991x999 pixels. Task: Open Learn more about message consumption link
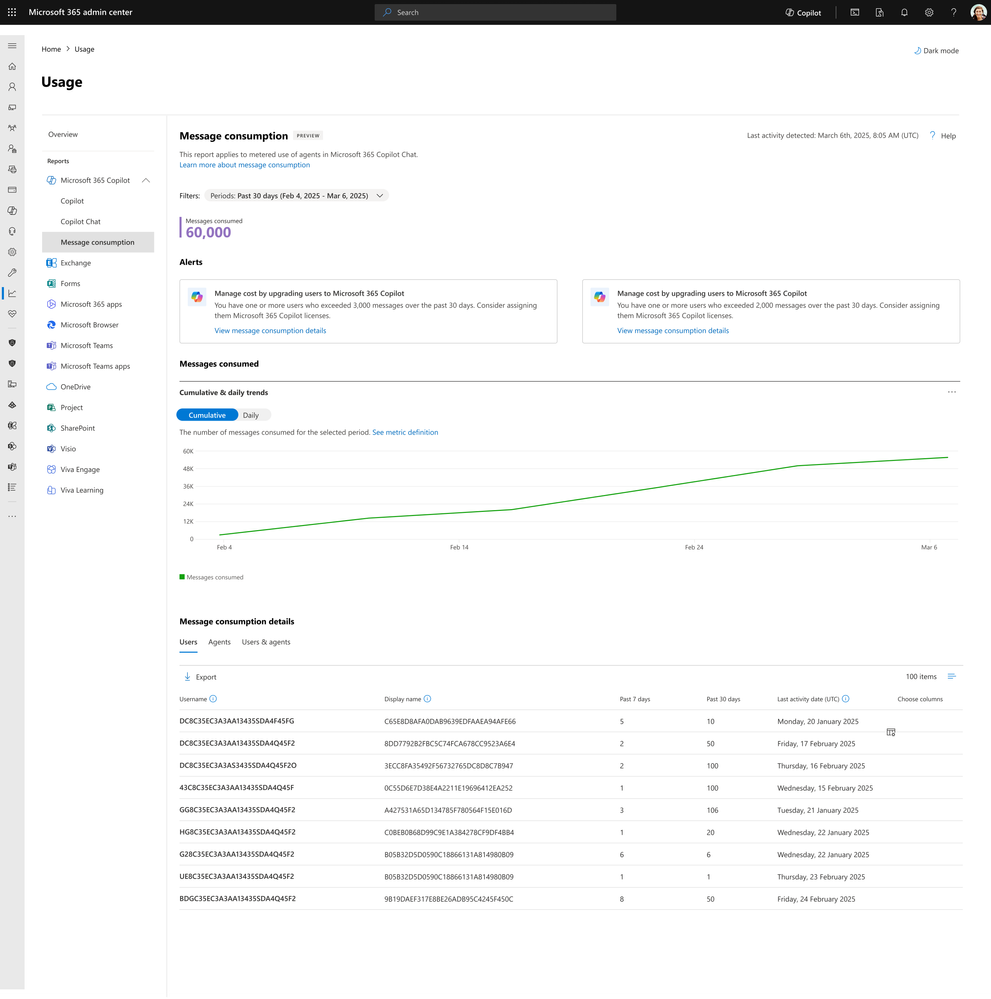245,165
